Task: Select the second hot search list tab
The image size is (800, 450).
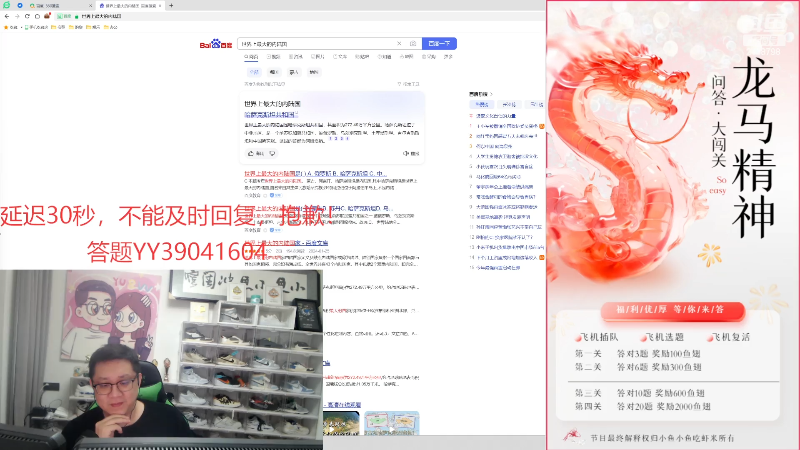Action: 509,105
